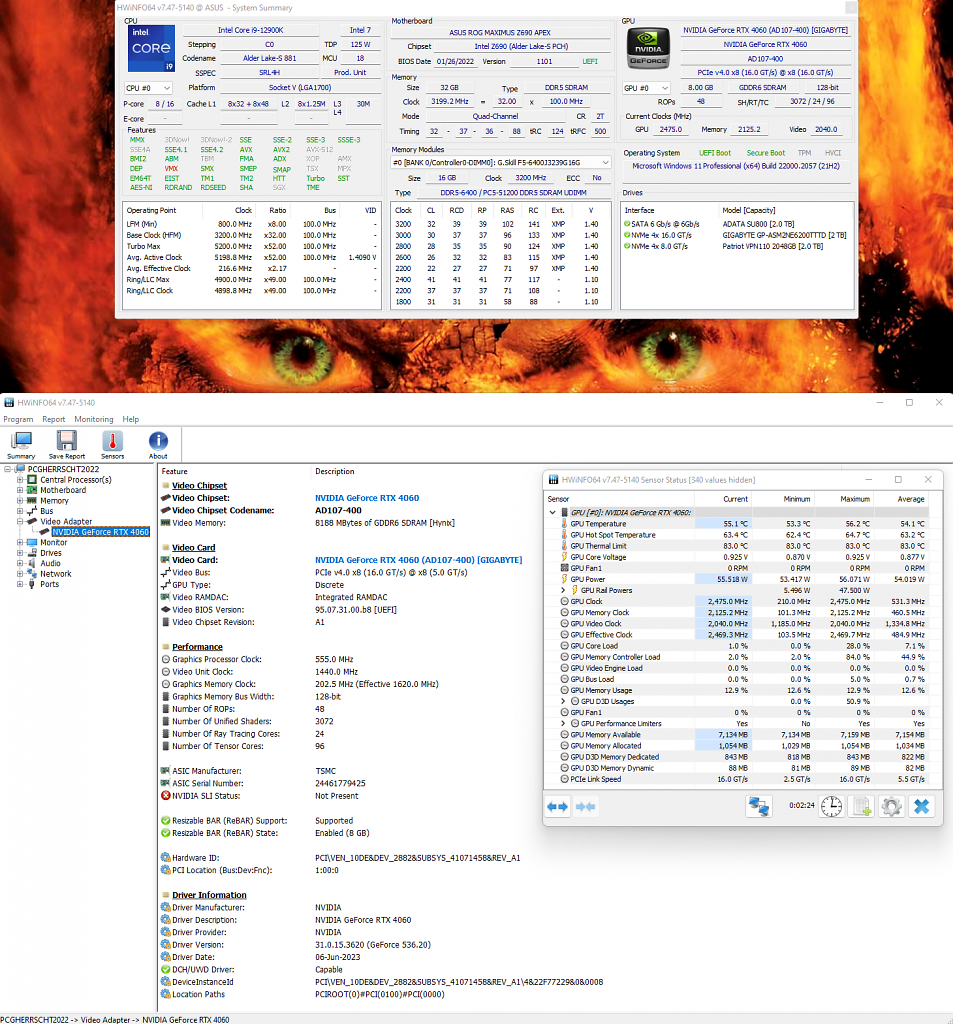Expand the Motherboard tree node
Screen dimensions: 953x1024
[20, 490]
